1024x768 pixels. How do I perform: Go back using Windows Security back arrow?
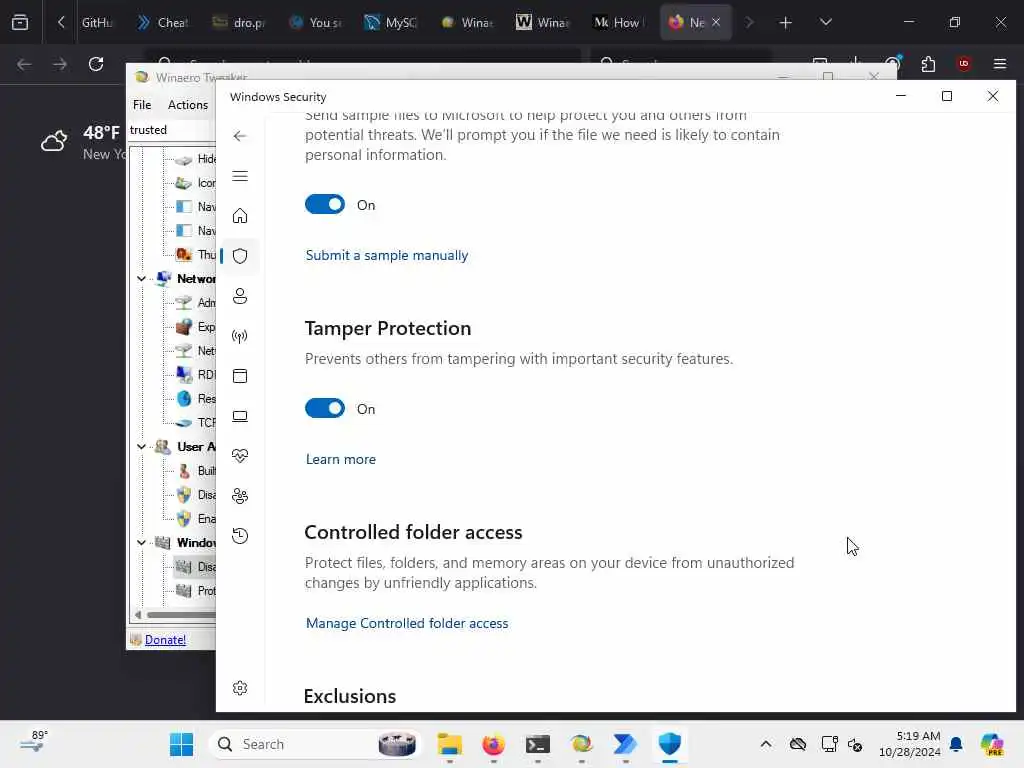(240, 136)
